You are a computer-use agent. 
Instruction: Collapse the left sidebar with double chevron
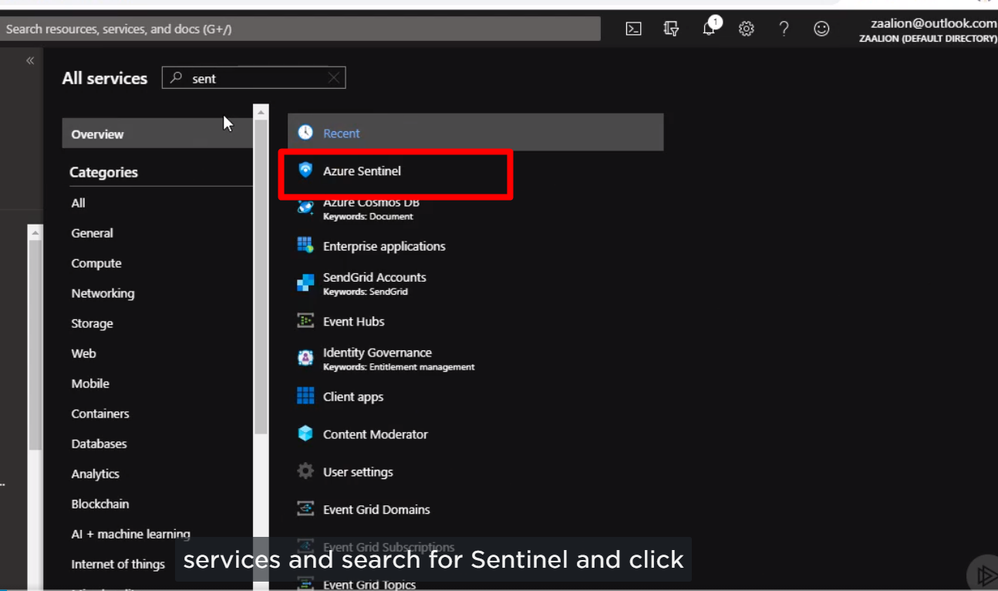(30, 60)
